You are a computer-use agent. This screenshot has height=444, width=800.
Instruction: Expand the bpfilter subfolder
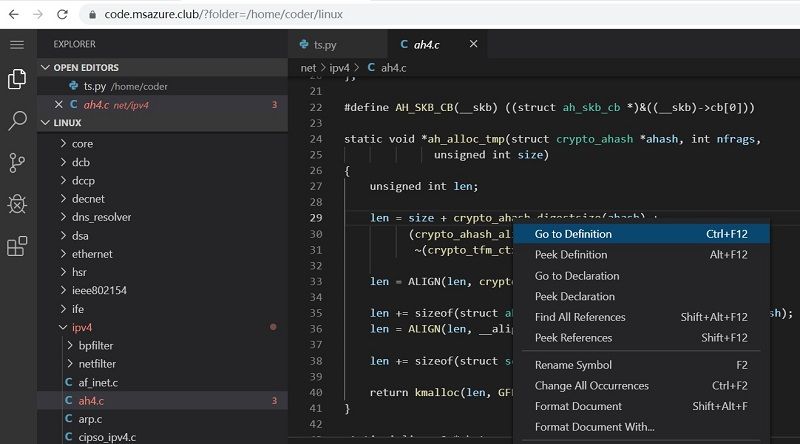click(x=70, y=346)
